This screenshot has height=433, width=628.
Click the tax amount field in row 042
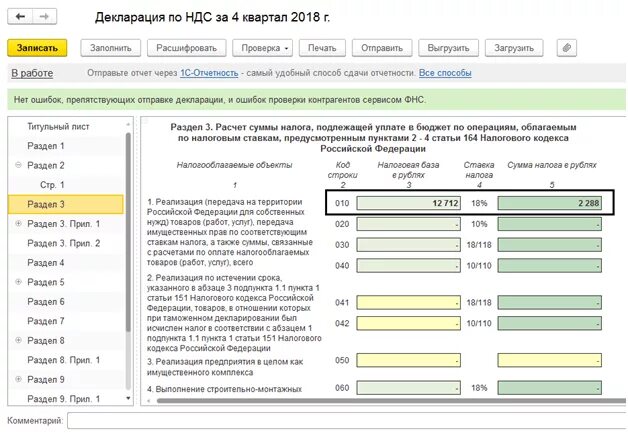click(x=550, y=323)
